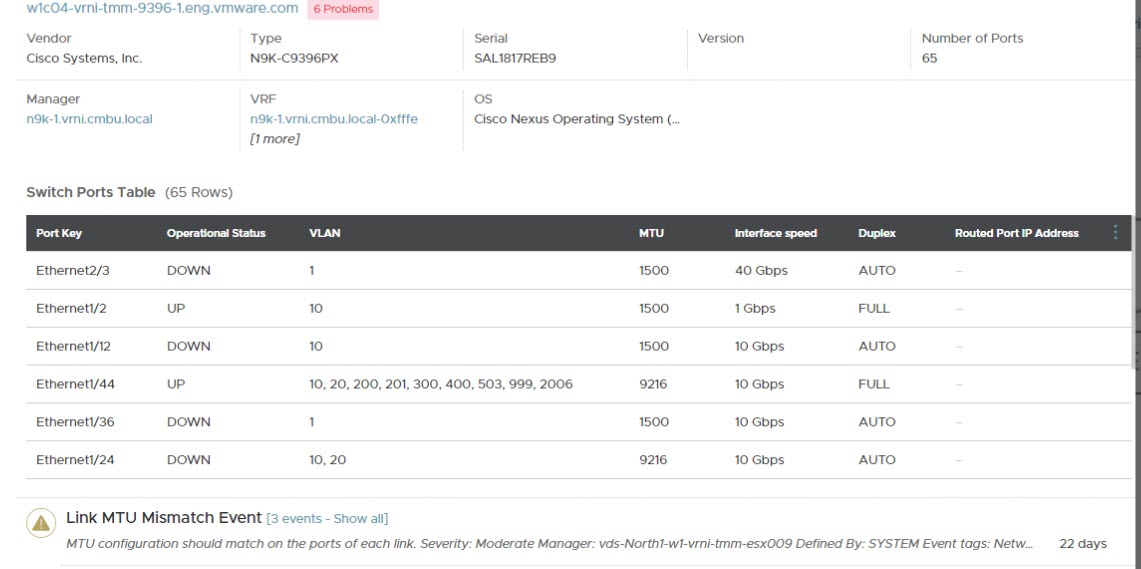1141x569 pixels.
Task: Click the Link MTU Mismatch warning icon
Action: [x=41, y=525]
